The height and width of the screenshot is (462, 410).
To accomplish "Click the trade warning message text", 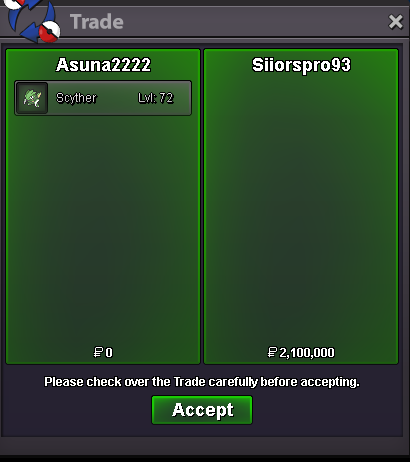I will 202,382.
